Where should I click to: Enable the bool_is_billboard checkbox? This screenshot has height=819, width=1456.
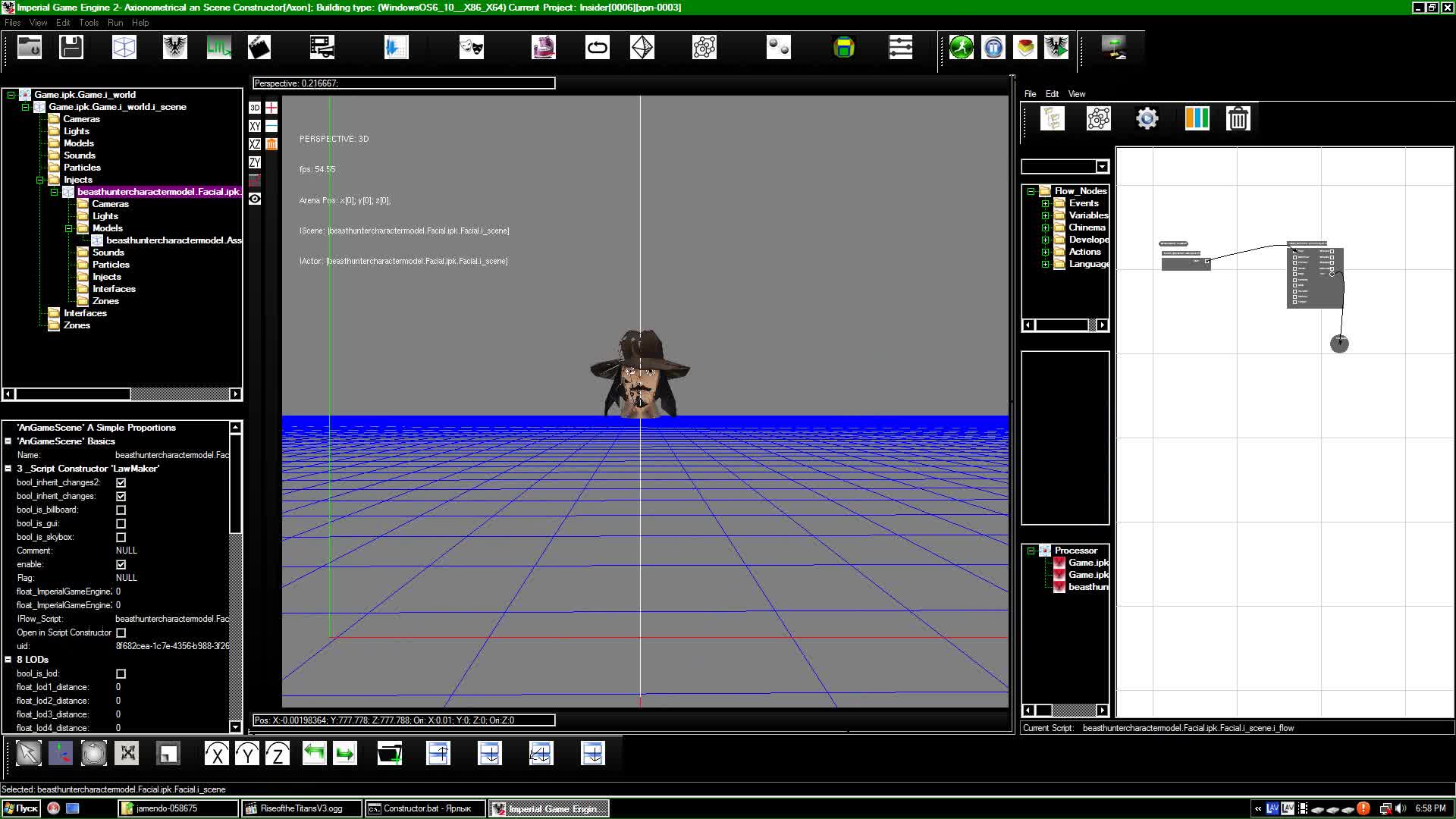pyautogui.click(x=121, y=510)
